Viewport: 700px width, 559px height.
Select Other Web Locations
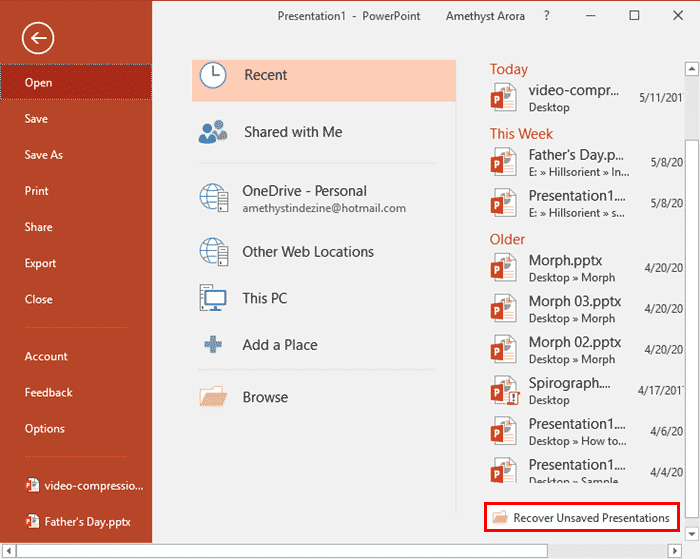tap(324, 252)
